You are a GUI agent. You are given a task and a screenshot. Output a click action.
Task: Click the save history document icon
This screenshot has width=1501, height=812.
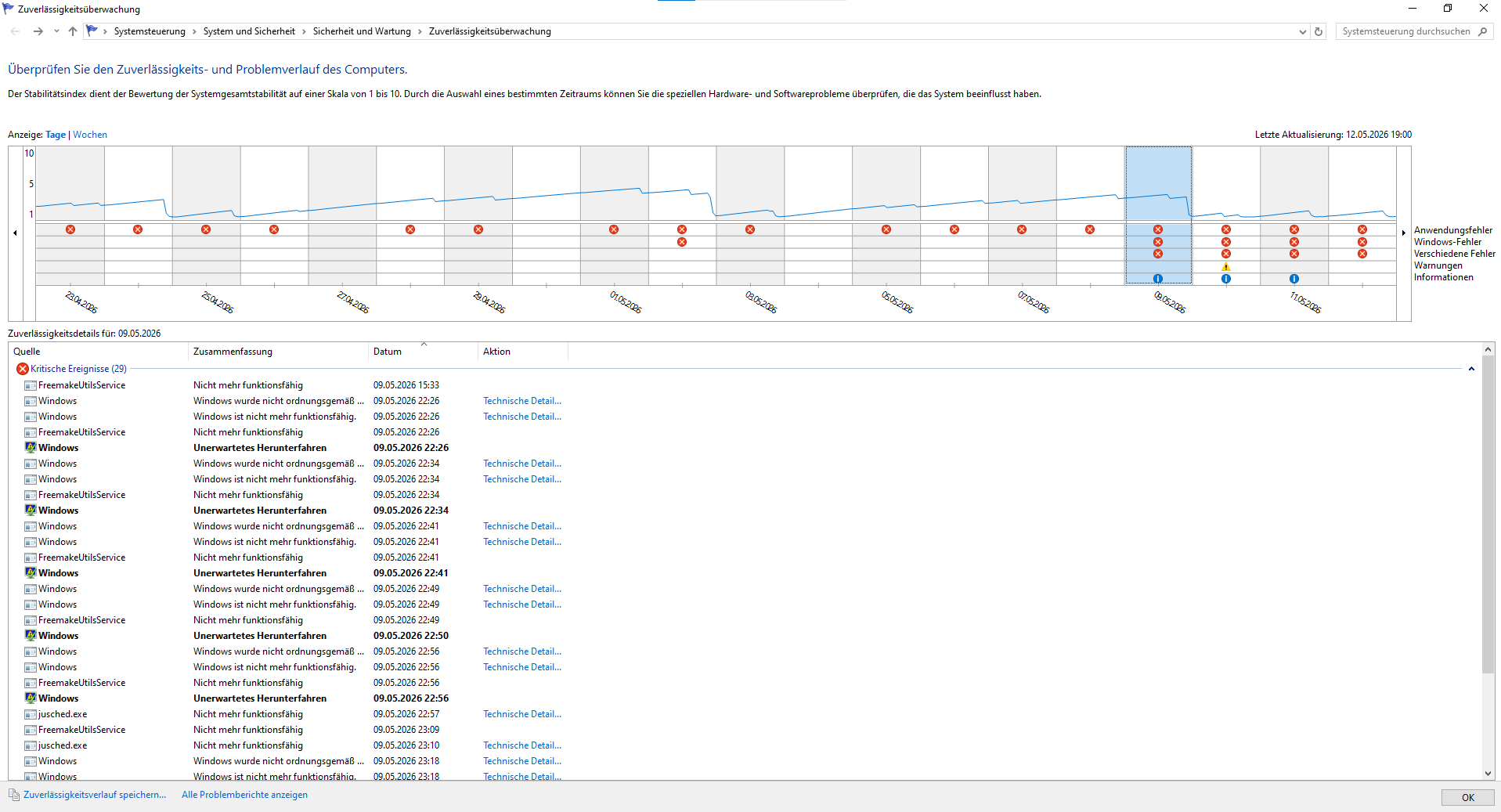[x=14, y=795]
